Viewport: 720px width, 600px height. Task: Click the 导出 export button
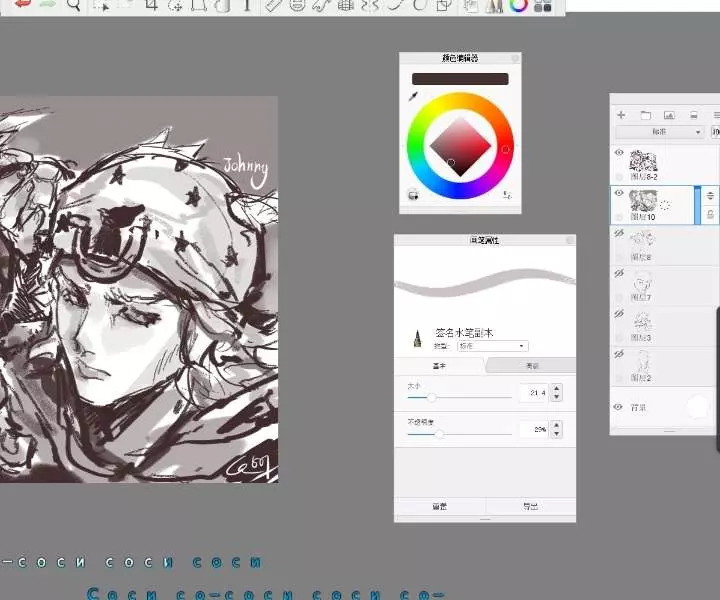tap(531, 506)
